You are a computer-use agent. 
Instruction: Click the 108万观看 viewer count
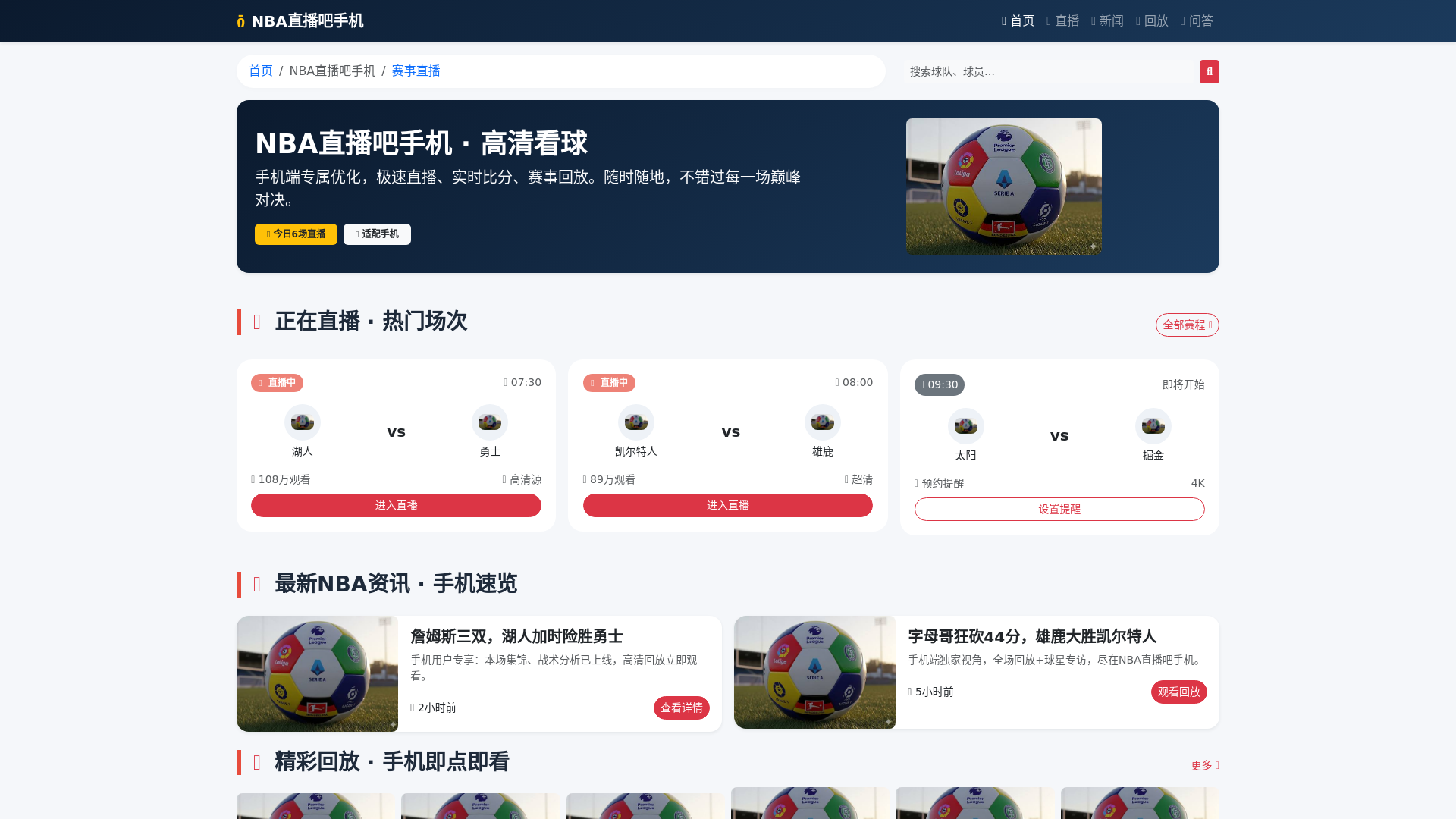click(x=281, y=480)
